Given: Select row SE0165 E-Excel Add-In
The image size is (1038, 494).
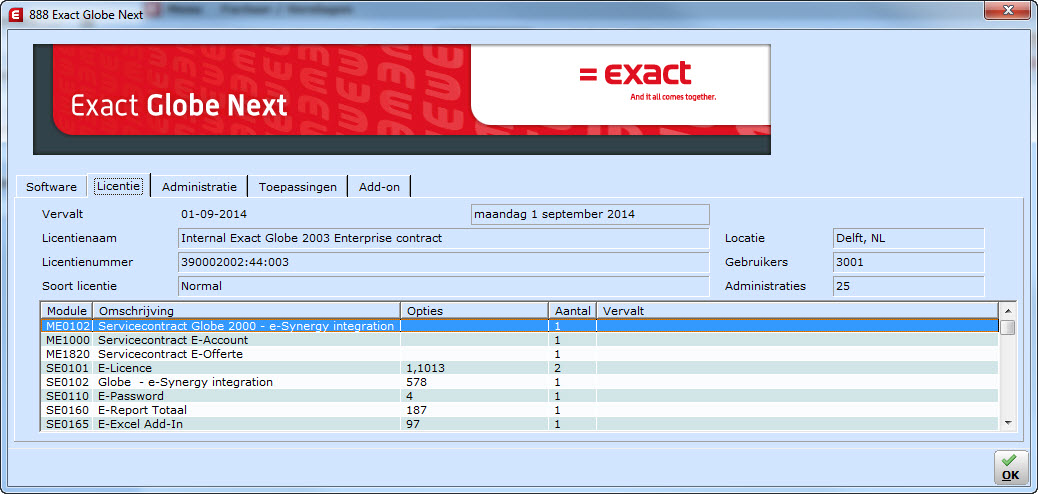Looking at the screenshot, I should (520, 424).
